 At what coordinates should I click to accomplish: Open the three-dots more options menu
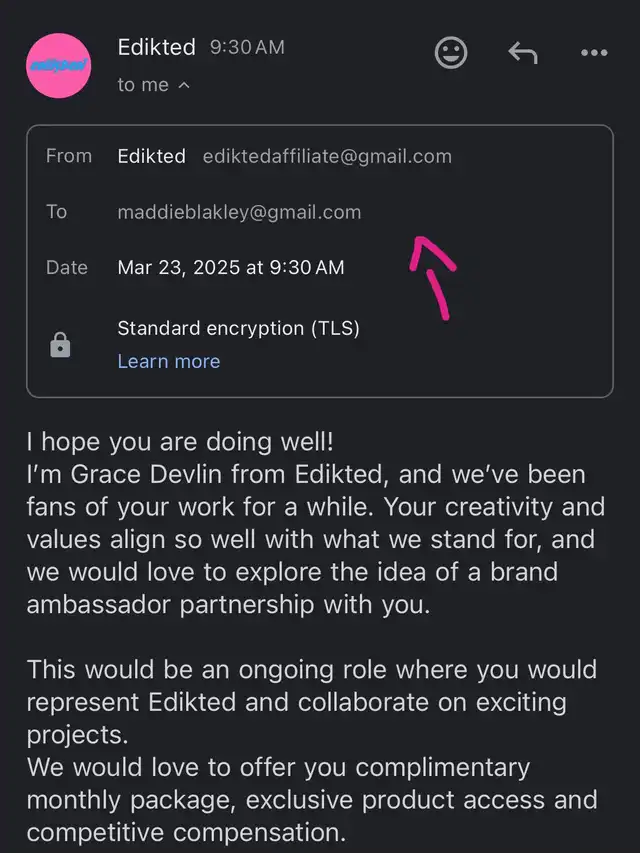(594, 53)
